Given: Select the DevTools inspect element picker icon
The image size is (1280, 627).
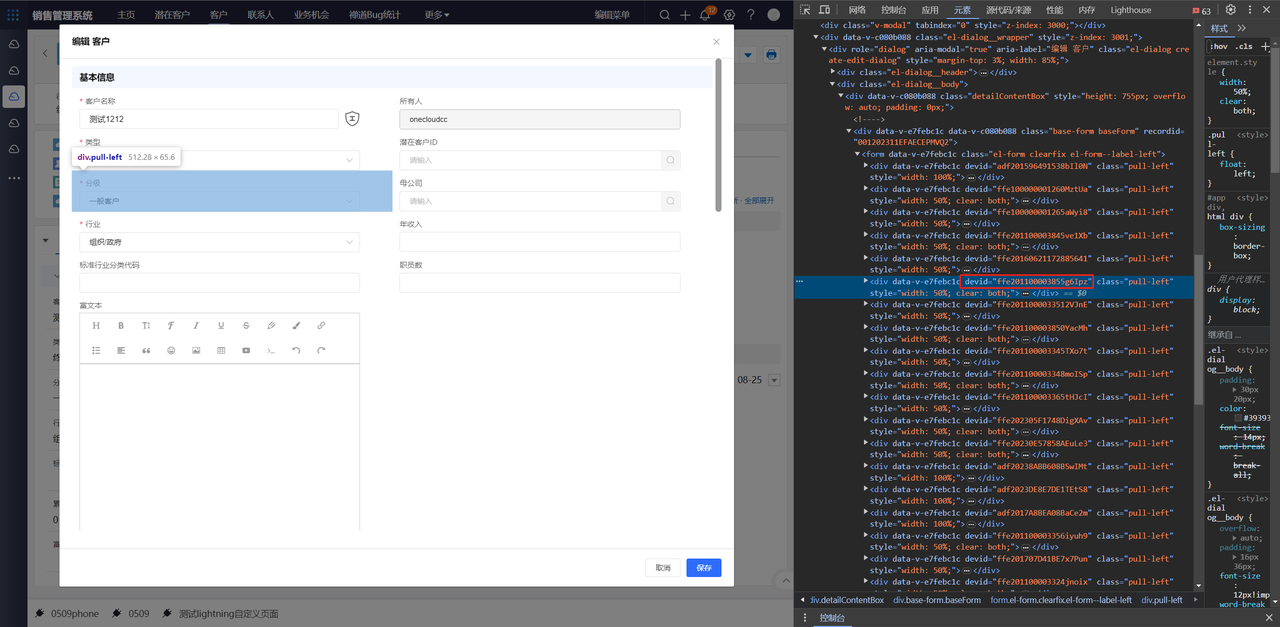Looking at the screenshot, I should click(807, 10).
